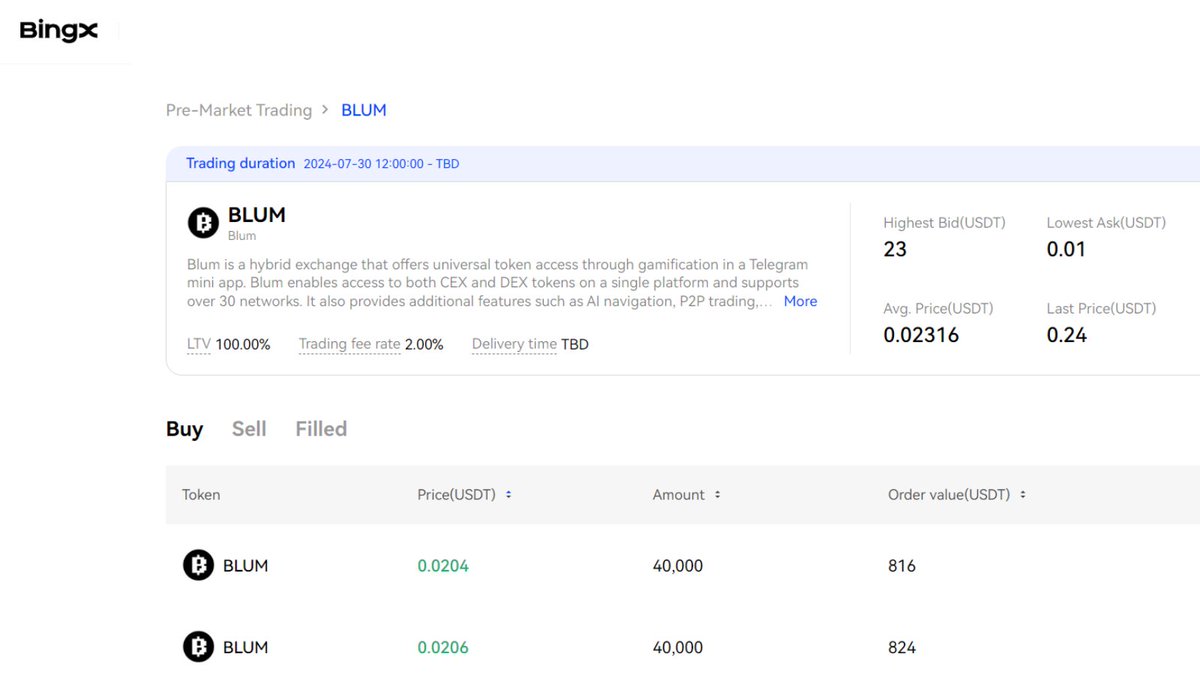Click the Trading fee rate label
Viewport: 1200px width, 675px height.
[x=350, y=344]
